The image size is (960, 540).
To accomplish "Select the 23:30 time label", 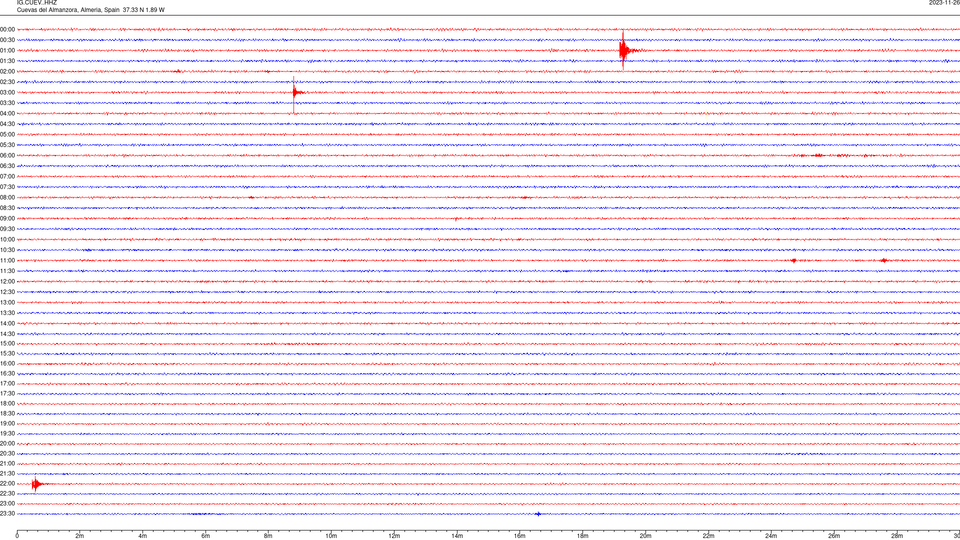I will (x=7, y=514).
